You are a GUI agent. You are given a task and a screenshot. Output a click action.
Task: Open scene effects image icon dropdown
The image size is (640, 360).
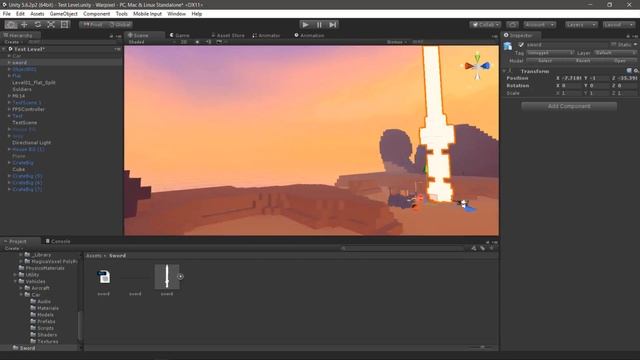pos(220,42)
